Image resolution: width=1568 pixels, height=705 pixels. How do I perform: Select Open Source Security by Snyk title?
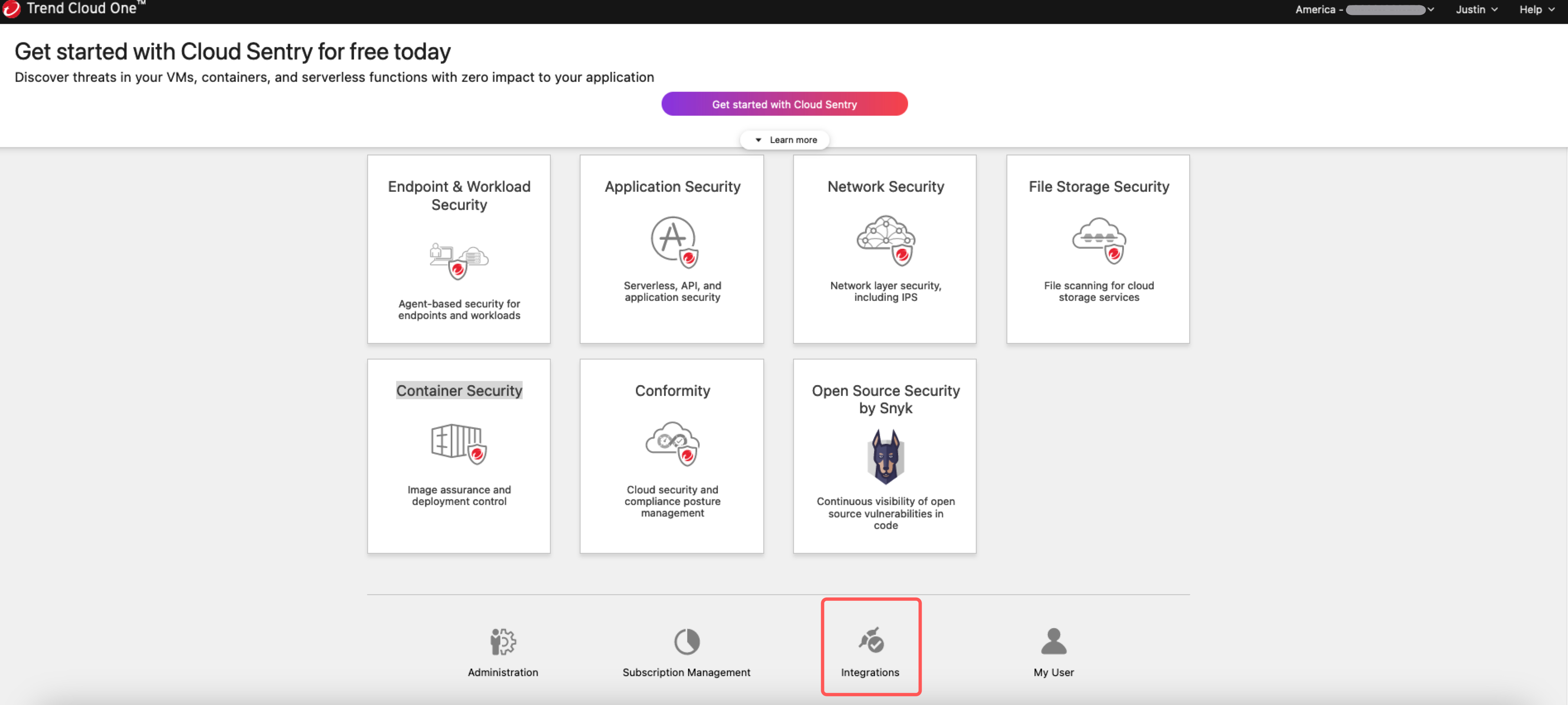[886, 399]
